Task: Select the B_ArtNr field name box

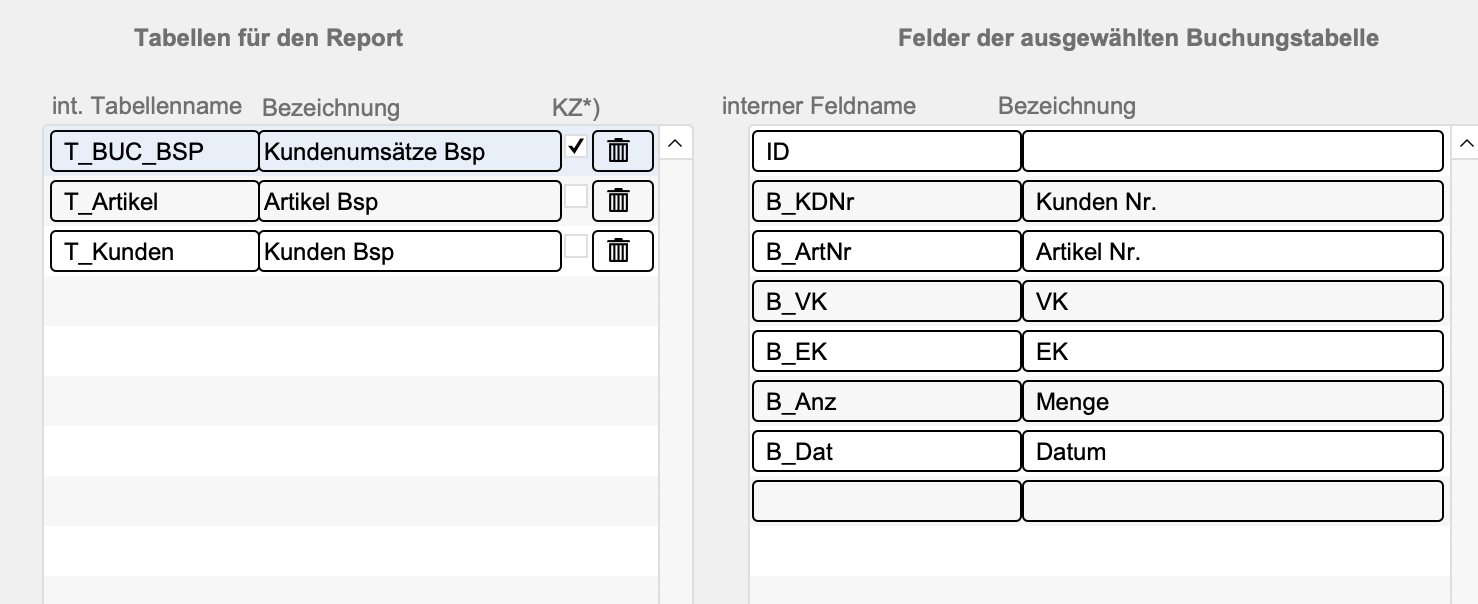Action: 886,251
